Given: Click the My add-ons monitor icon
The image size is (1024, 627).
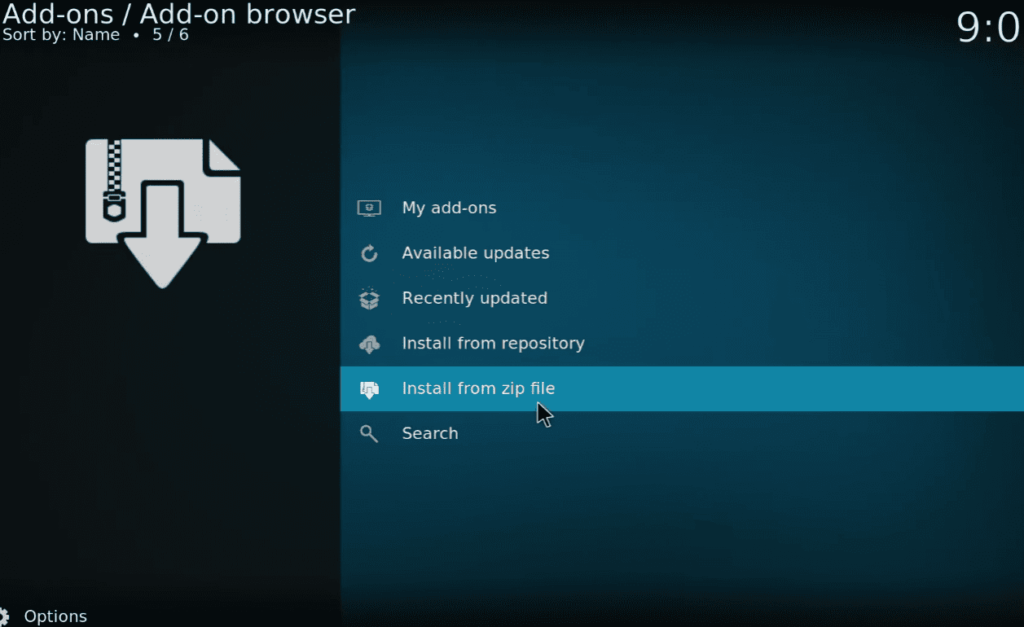Looking at the screenshot, I should 369,208.
